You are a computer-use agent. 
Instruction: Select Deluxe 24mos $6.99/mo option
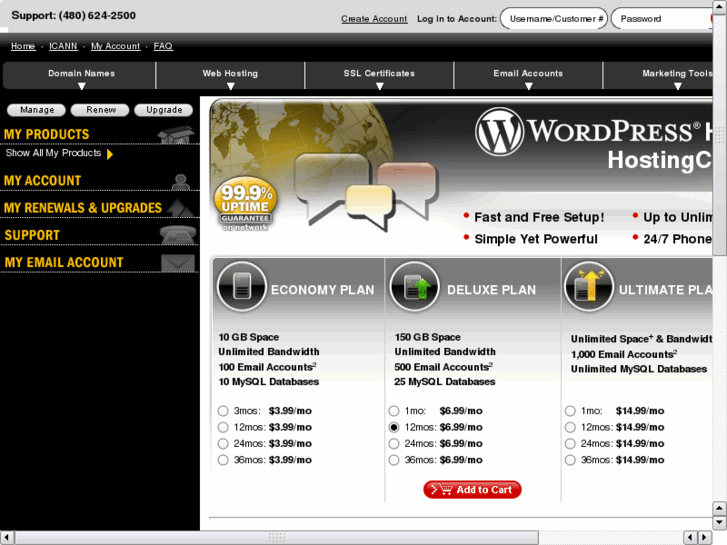pyautogui.click(x=394, y=443)
